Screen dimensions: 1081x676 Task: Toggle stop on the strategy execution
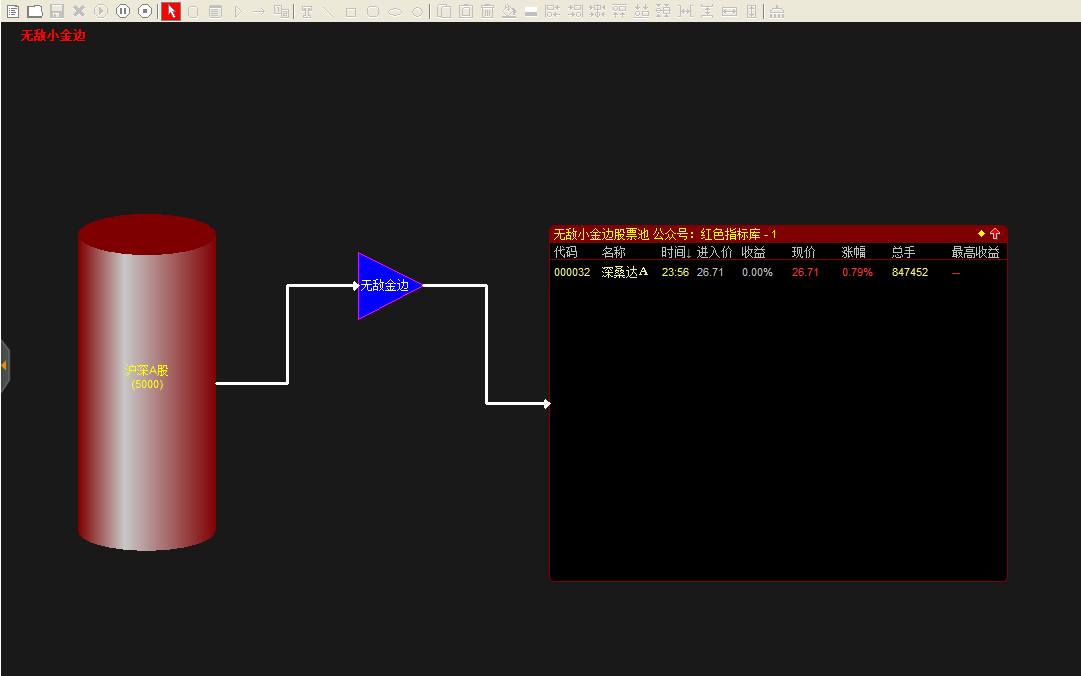pos(144,11)
